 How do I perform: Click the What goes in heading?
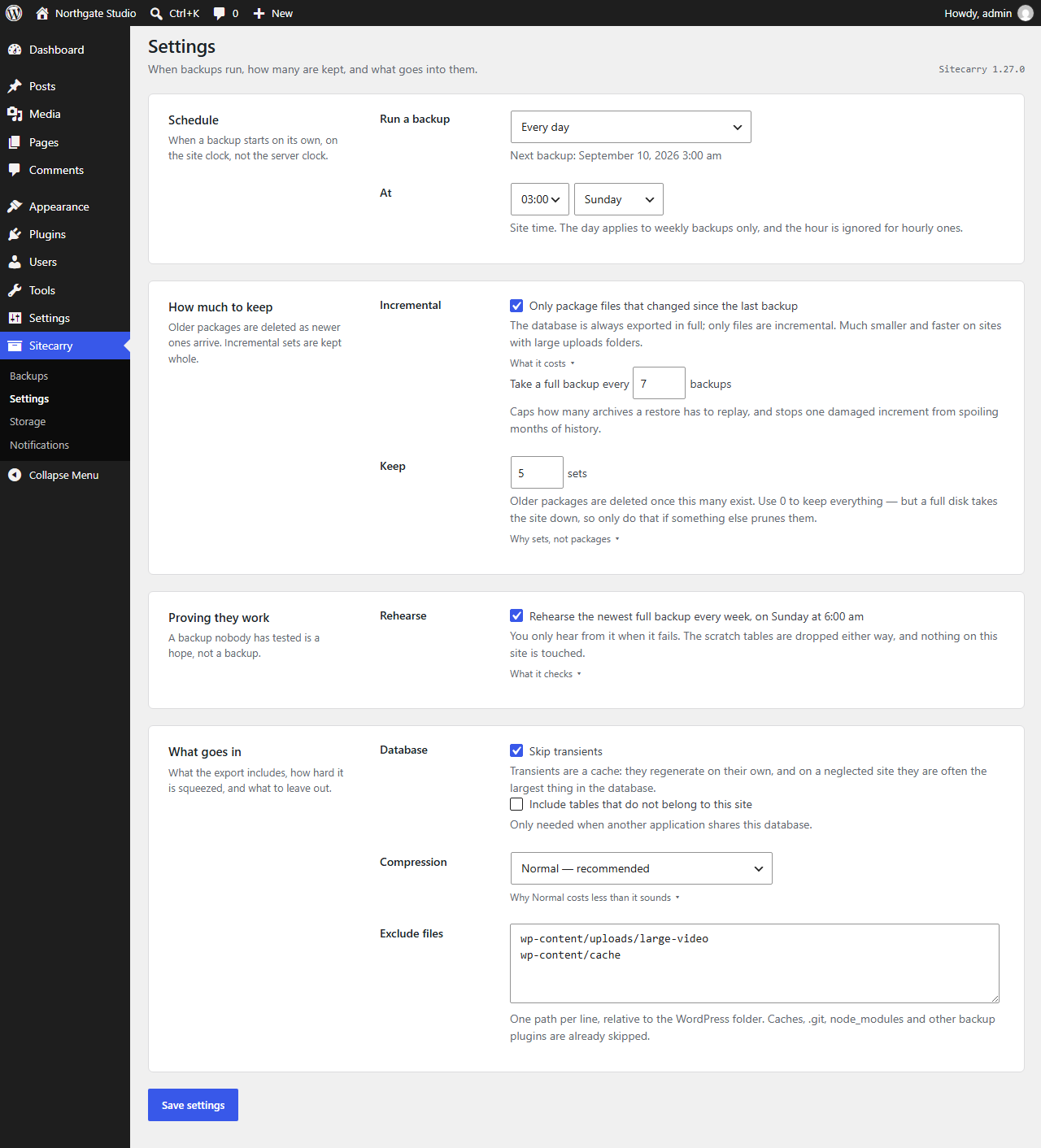tap(205, 752)
